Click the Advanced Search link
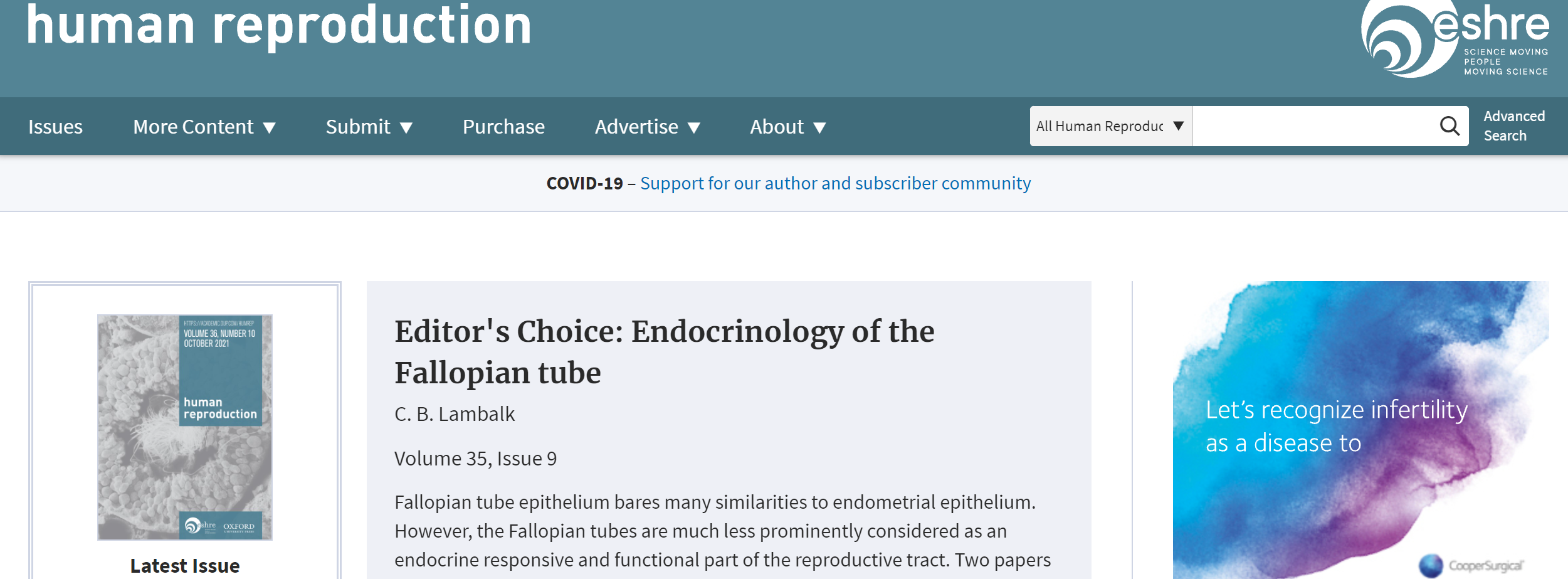The width and height of the screenshot is (1568, 579). pyautogui.click(x=1514, y=126)
